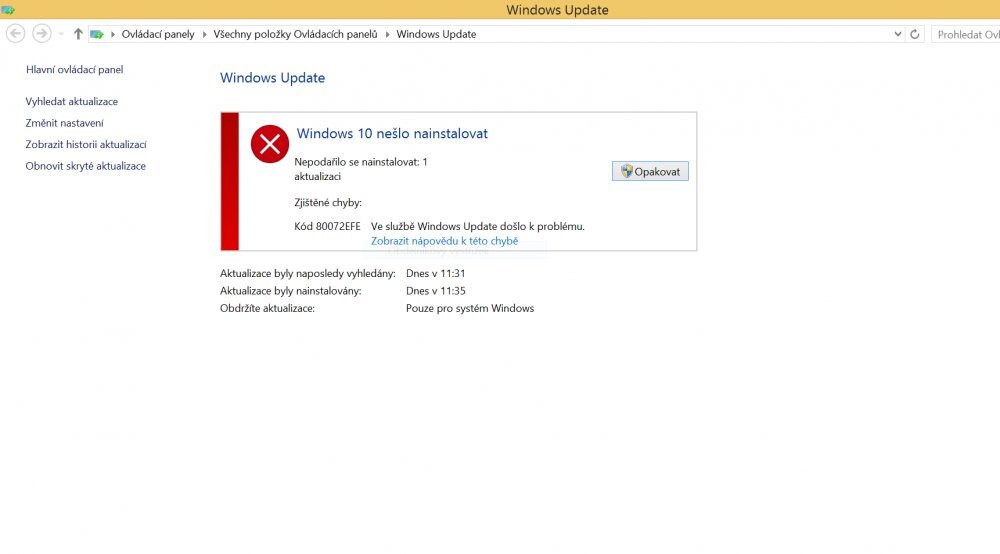Open Zobrazit nápovědu k této chybě link
The image size is (1000, 554).
[x=444, y=241]
